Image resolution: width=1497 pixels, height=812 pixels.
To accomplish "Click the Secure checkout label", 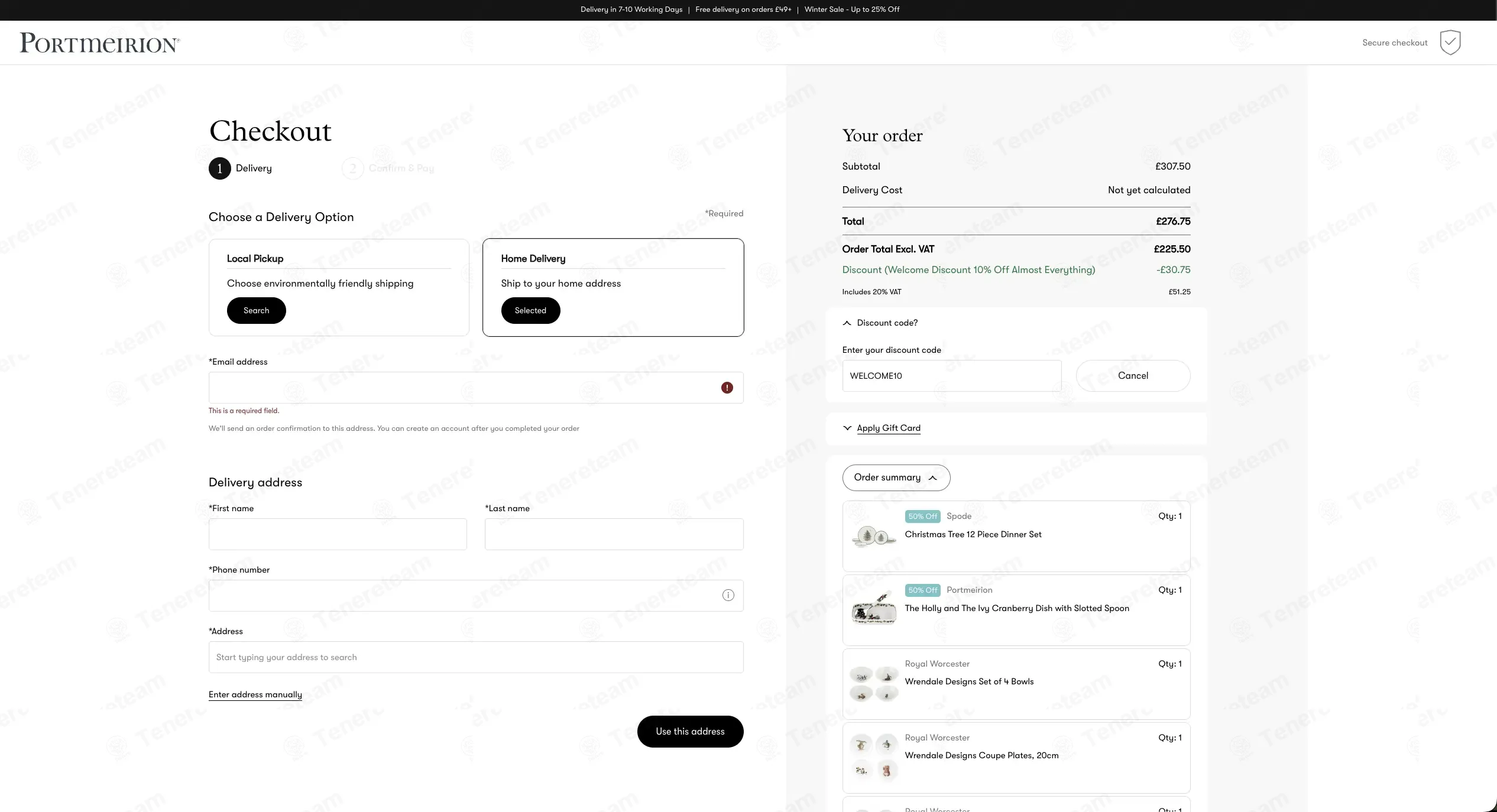I will pos(1395,43).
